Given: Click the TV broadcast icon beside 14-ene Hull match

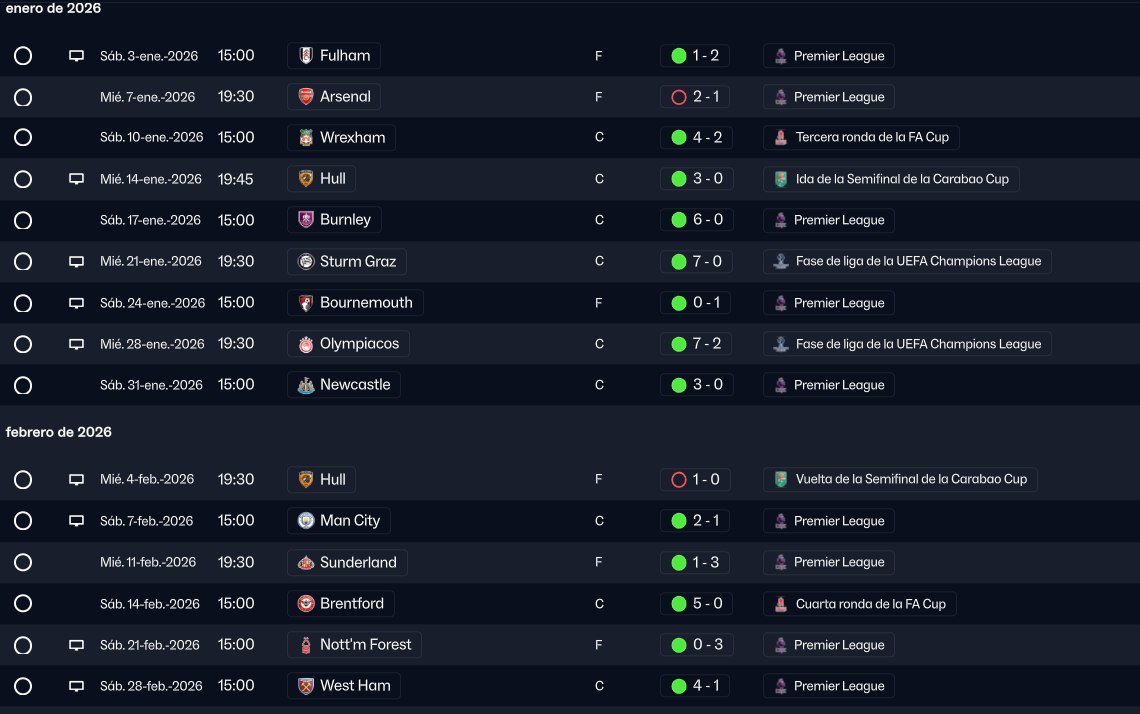Looking at the screenshot, I should coord(76,179).
